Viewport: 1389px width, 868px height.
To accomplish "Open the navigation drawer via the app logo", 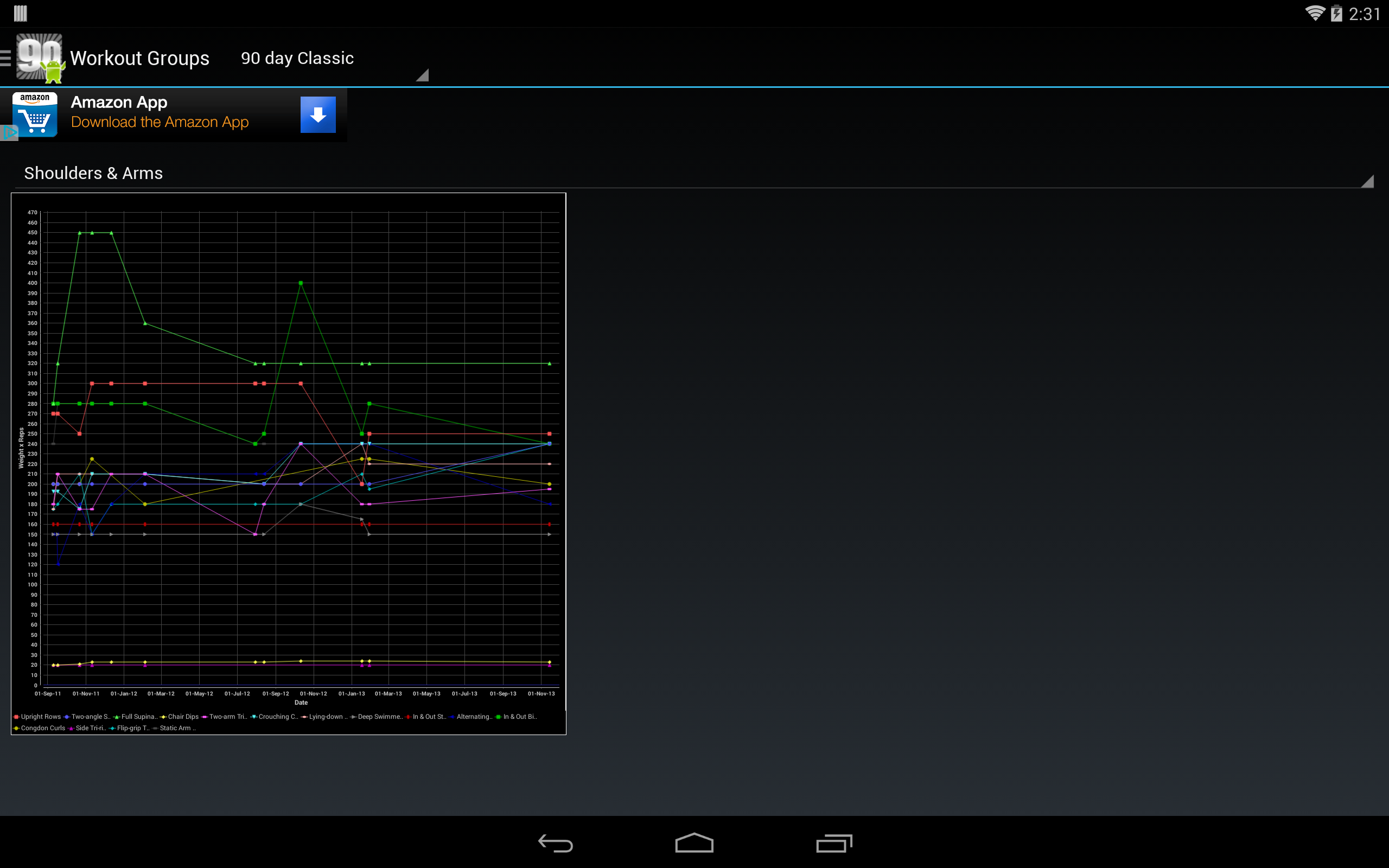I will click(38, 58).
